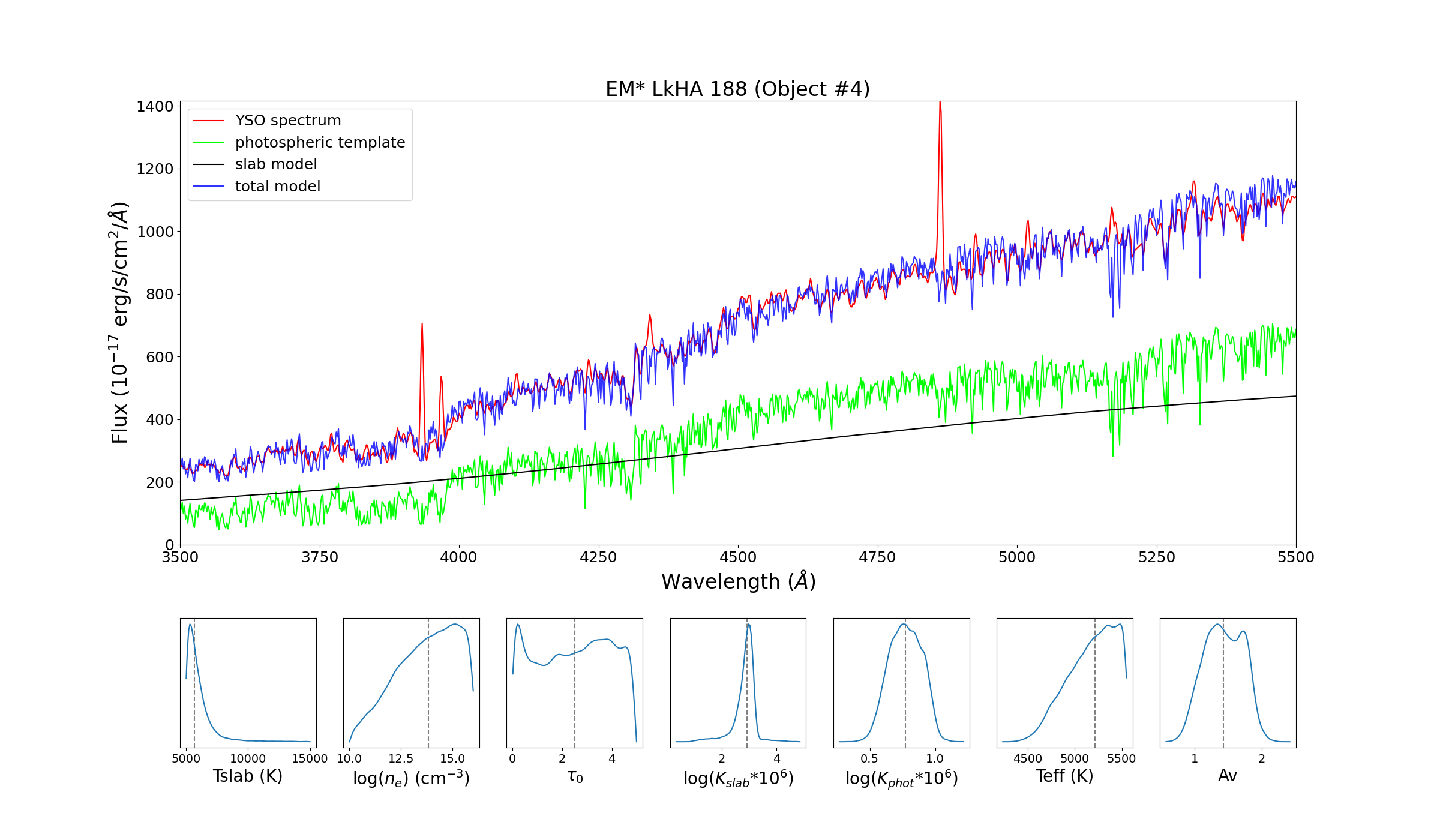This screenshot has width=1440, height=840.
Task: Click the 'photospheric template' legend text
Action: [x=320, y=143]
